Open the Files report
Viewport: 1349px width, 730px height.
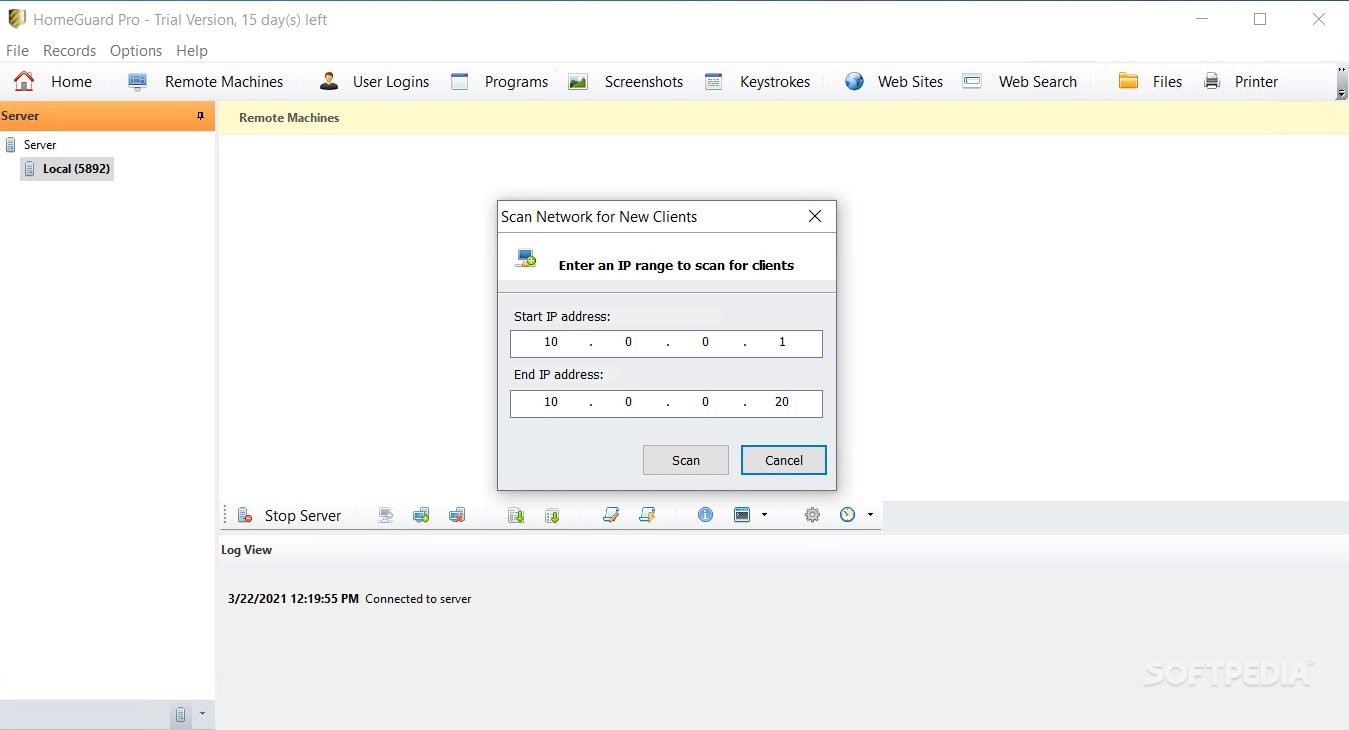click(x=1150, y=82)
